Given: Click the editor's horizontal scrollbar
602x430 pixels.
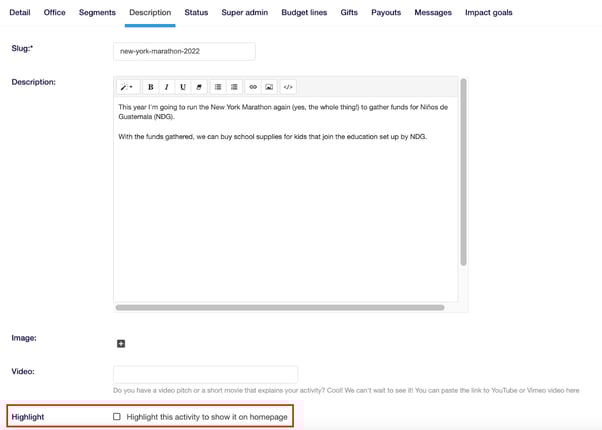Looking at the screenshot, I should 280,307.
